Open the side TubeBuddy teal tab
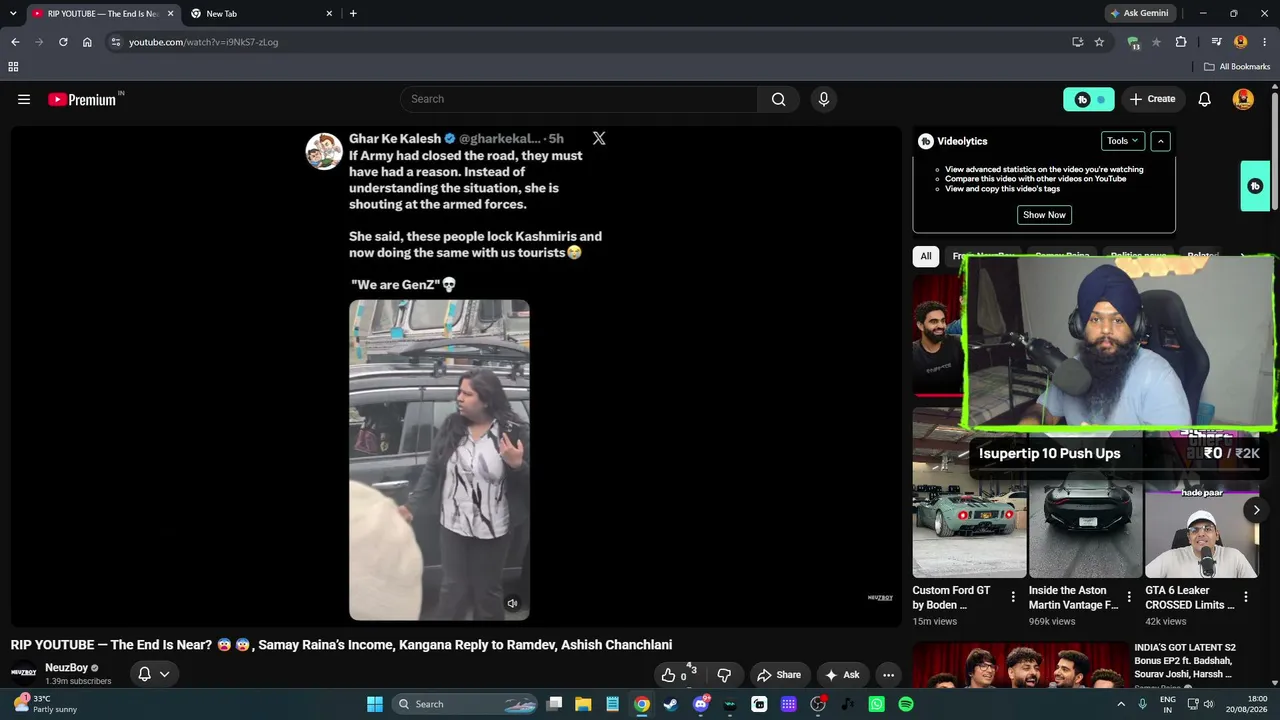Viewport: 1280px width, 720px height. coord(1255,186)
